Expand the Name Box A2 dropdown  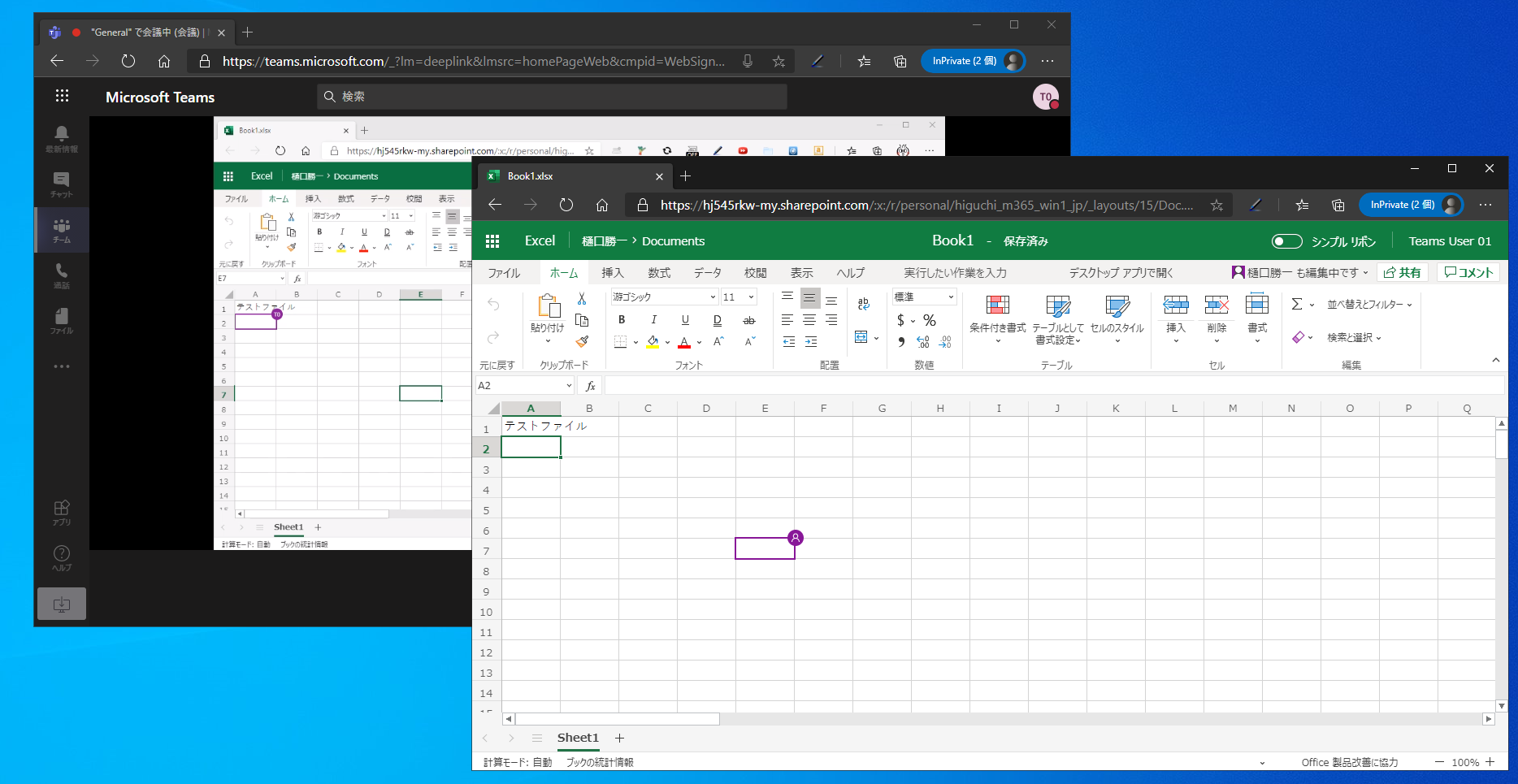click(569, 386)
